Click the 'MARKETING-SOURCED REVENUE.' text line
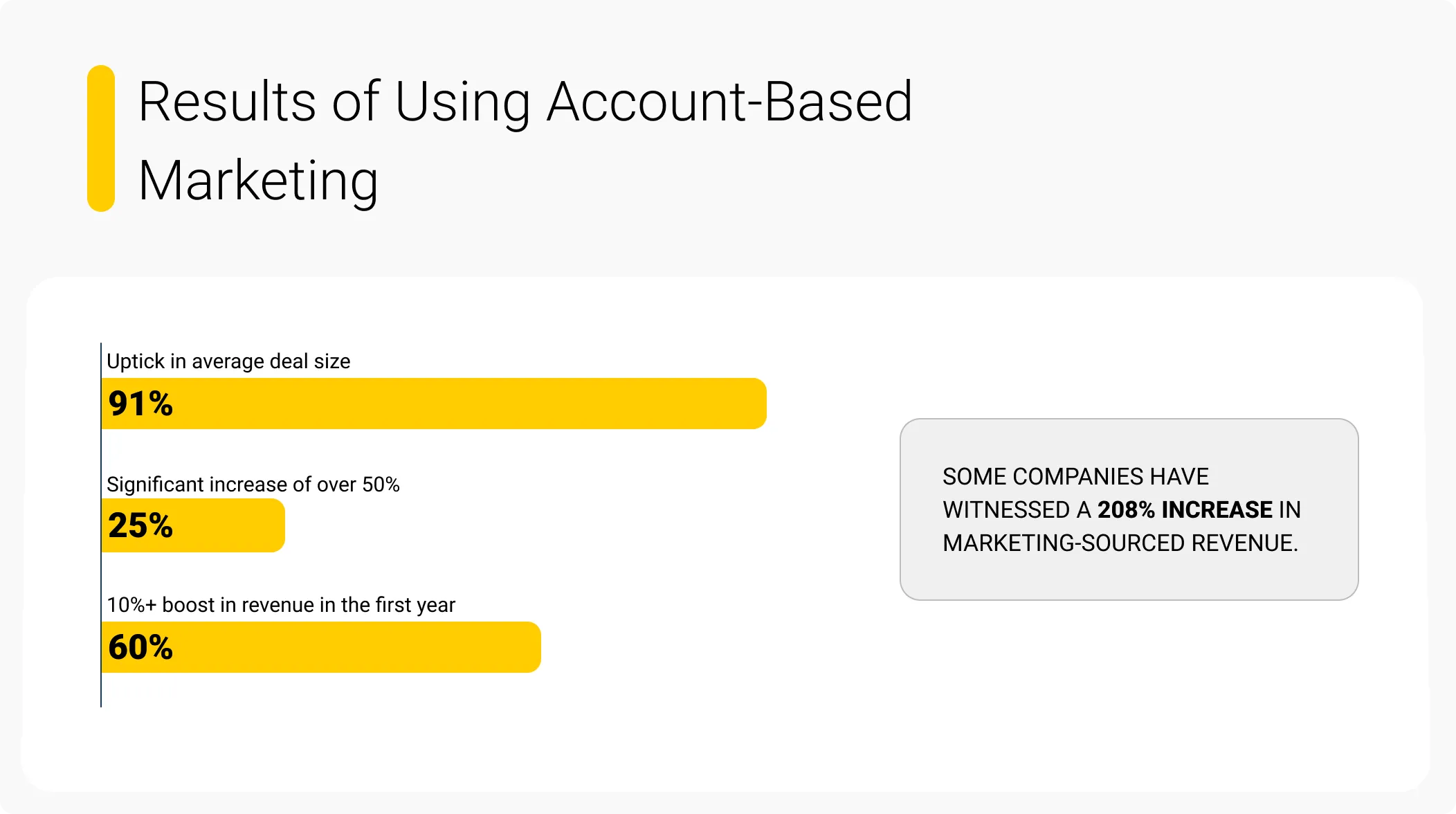Viewport: 1456px width, 814px height. [x=1120, y=543]
